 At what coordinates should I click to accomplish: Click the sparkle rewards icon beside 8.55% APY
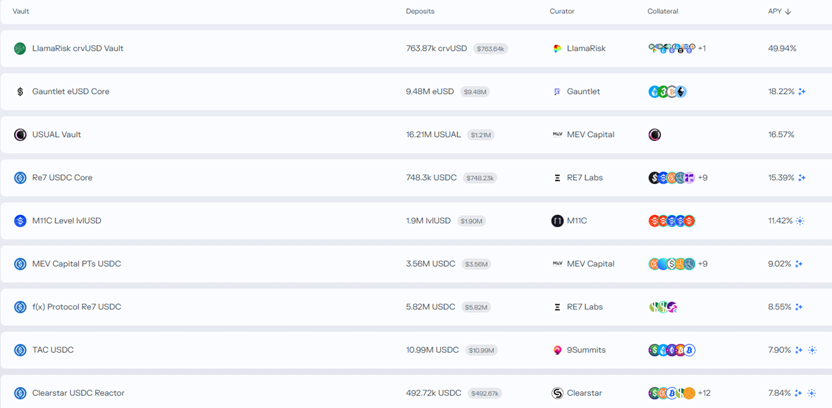[x=799, y=307]
